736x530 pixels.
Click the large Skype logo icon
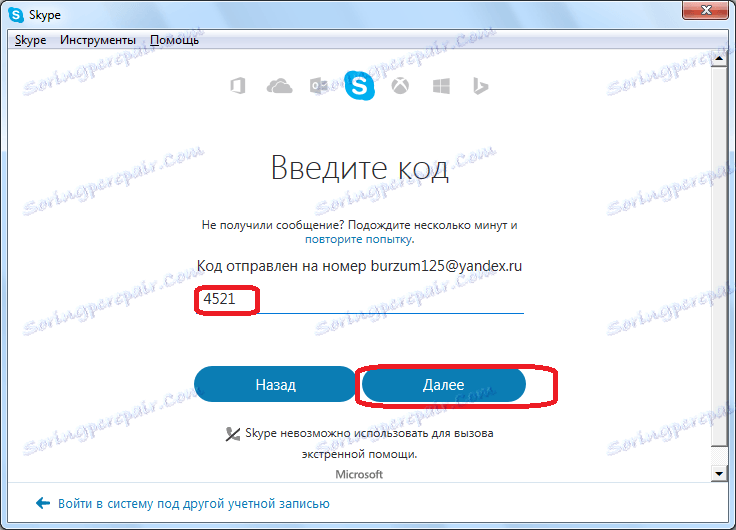(360, 85)
